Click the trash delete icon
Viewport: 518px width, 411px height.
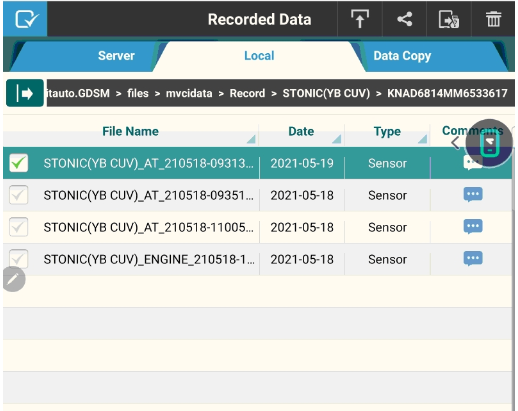click(493, 19)
